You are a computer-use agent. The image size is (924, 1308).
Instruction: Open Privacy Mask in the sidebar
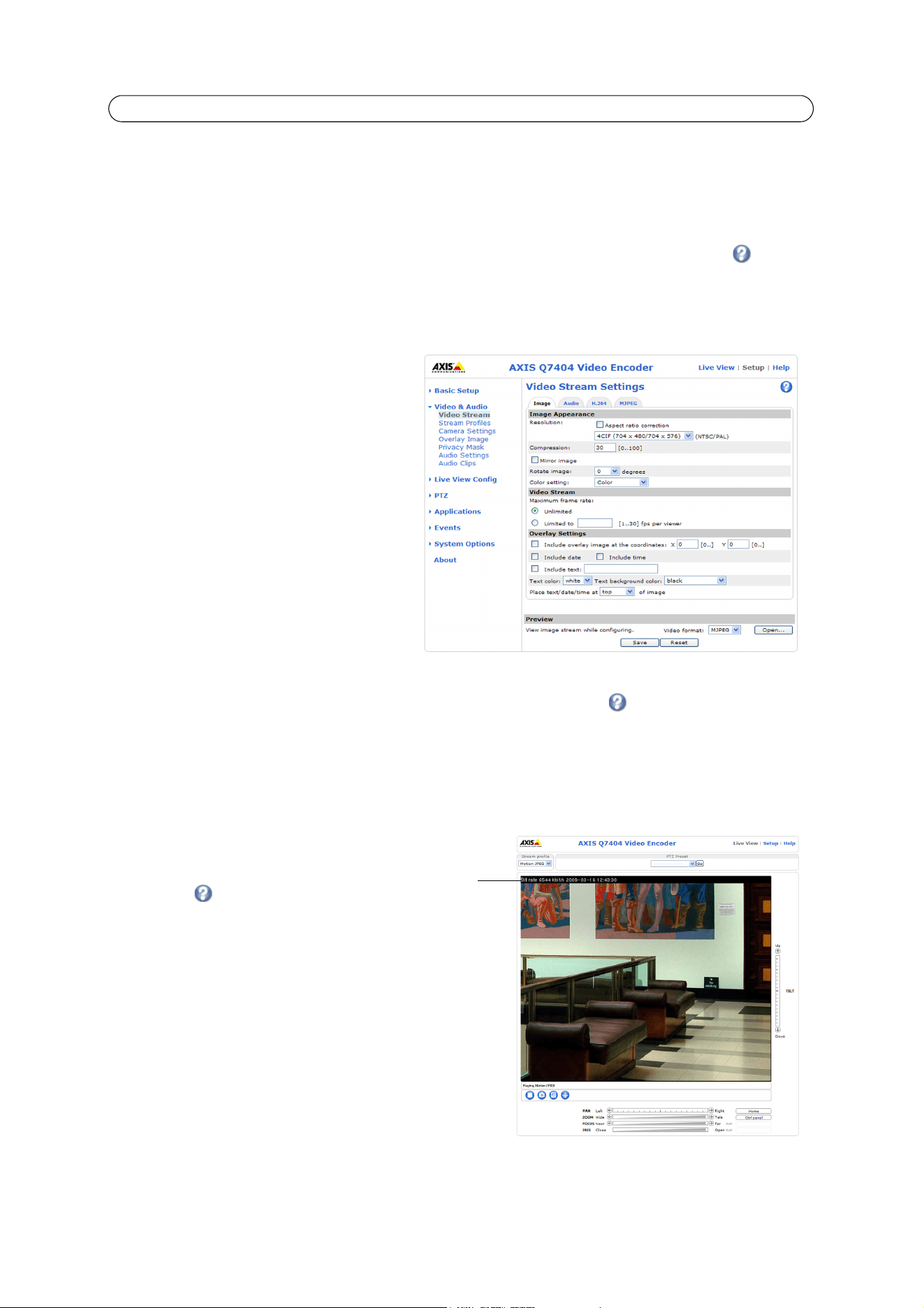point(461,447)
